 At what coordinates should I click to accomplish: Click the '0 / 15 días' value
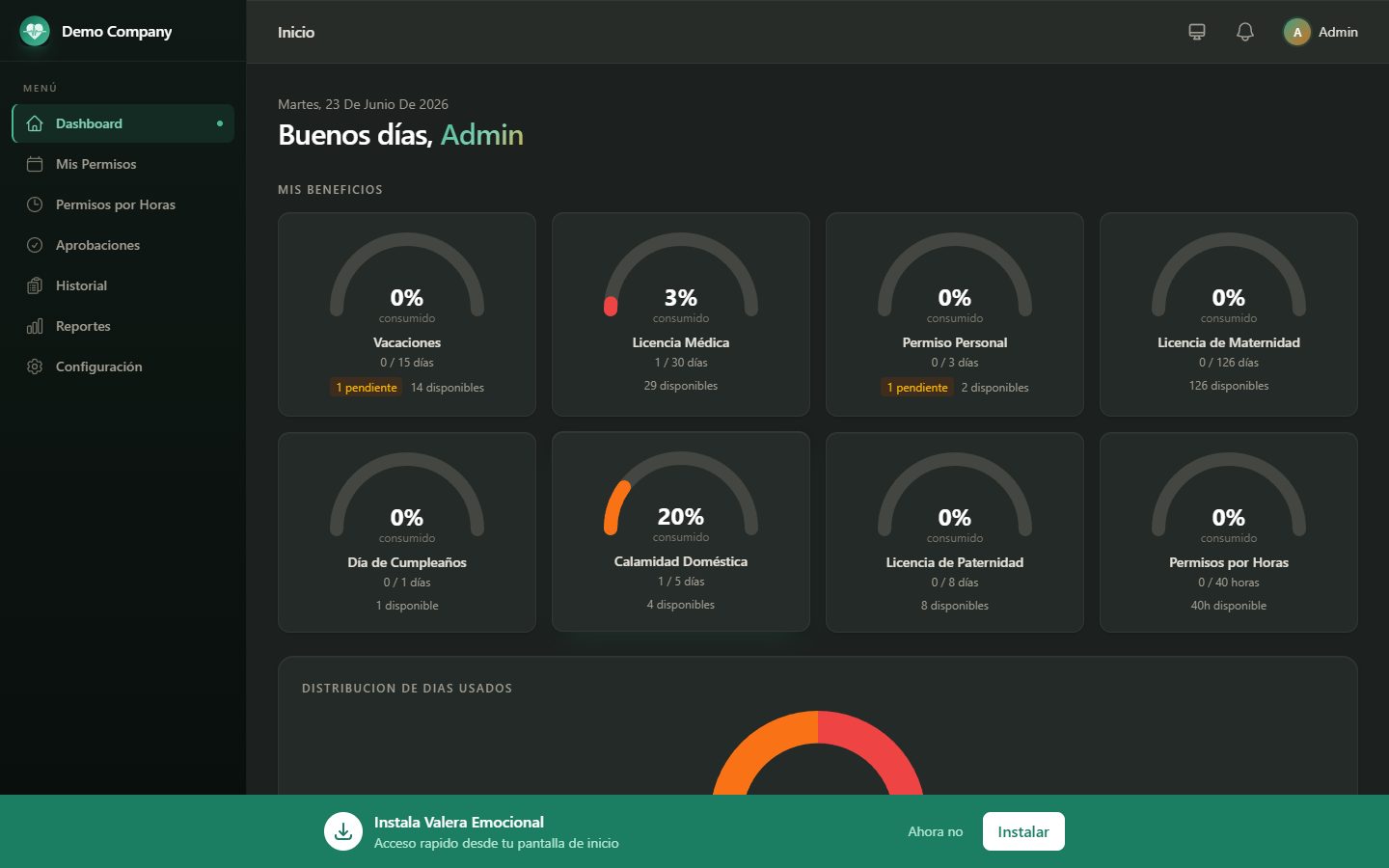(407, 363)
